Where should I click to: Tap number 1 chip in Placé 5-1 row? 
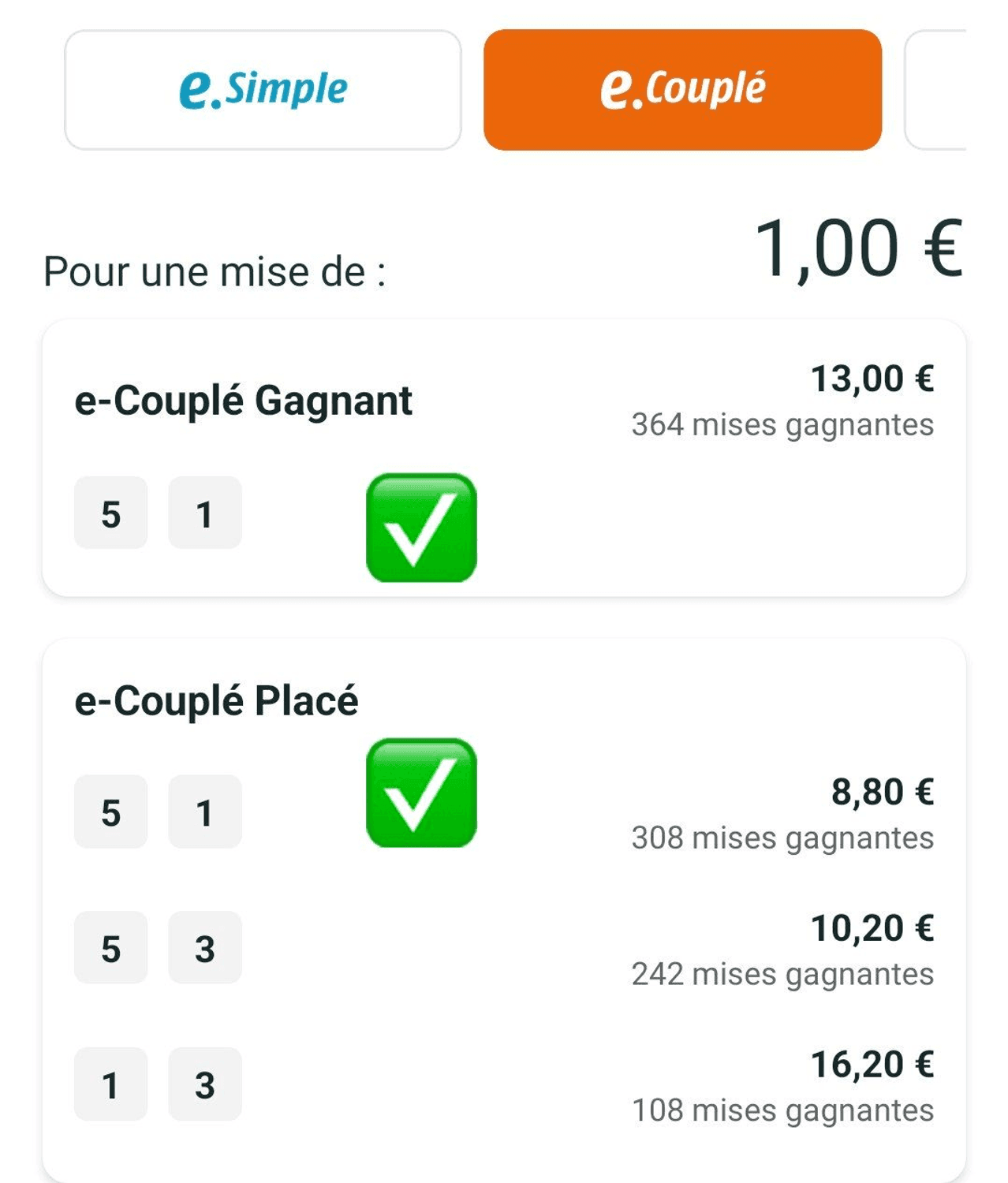(205, 812)
